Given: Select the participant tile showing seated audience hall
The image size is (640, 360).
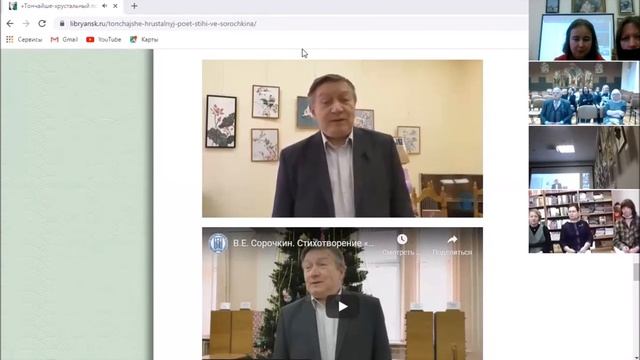Looking at the screenshot, I should [584, 93].
